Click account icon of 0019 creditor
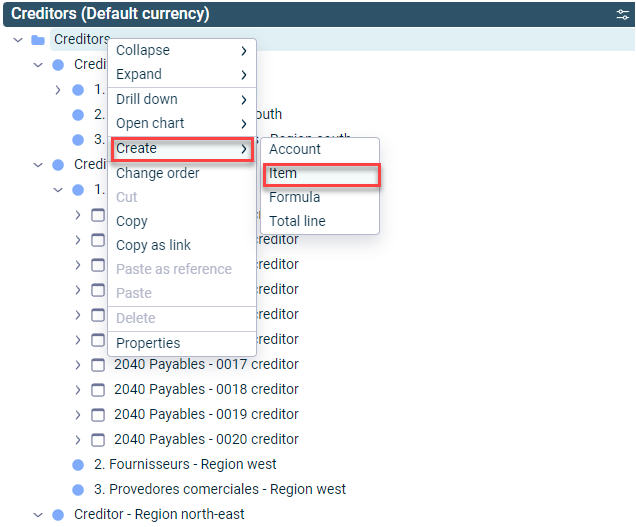636x527 pixels. [98, 415]
